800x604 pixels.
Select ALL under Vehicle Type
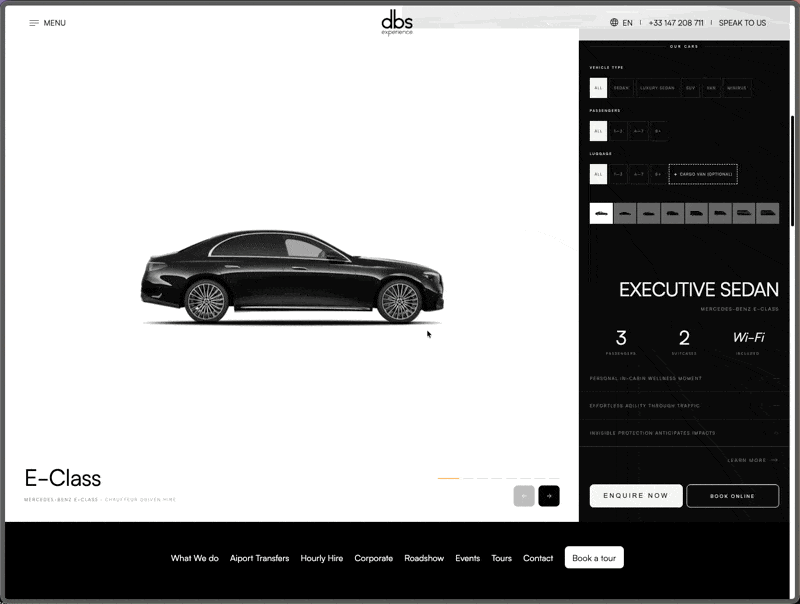pyautogui.click(x=598, y=88)
